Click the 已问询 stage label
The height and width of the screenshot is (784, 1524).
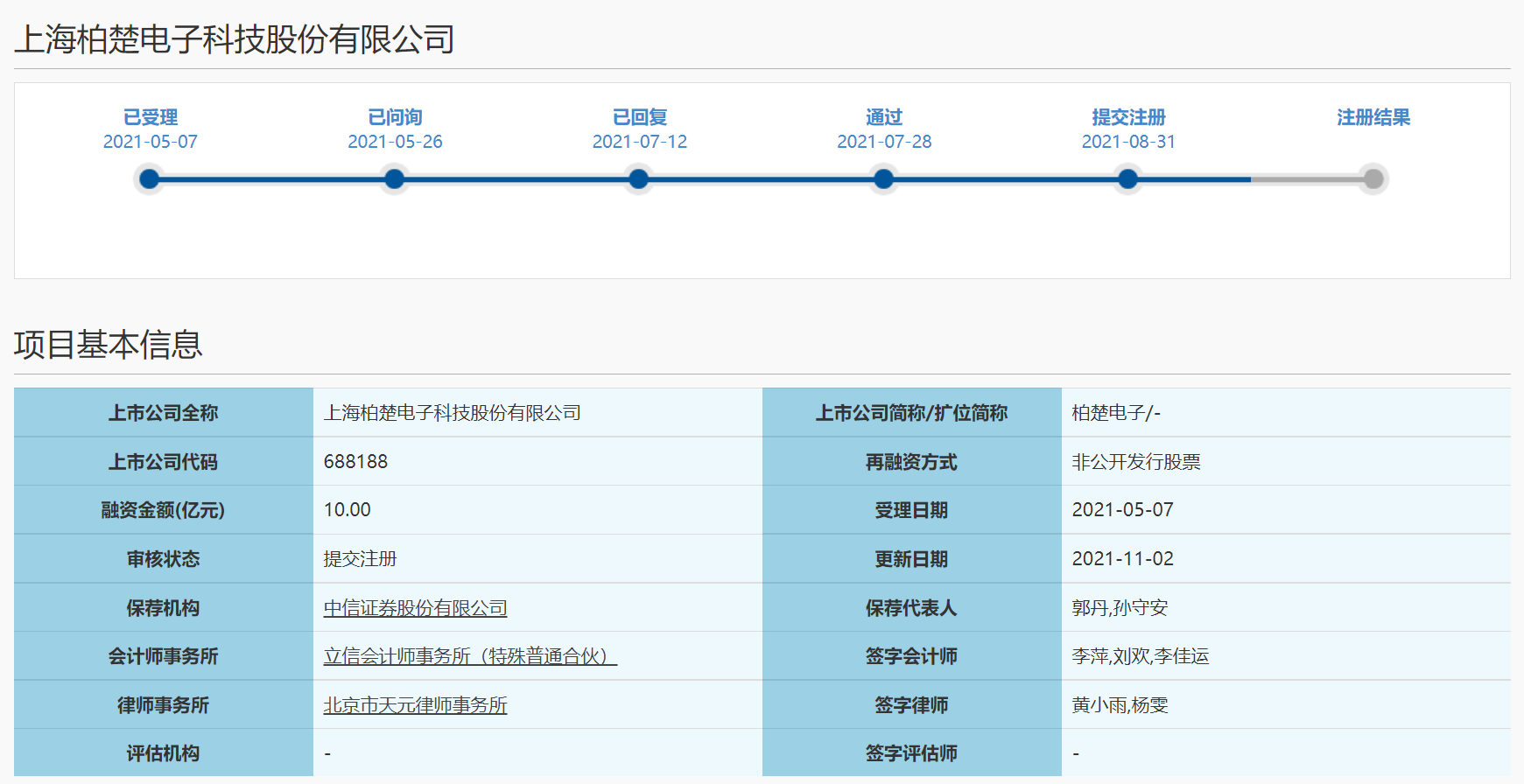pos(395,117)
